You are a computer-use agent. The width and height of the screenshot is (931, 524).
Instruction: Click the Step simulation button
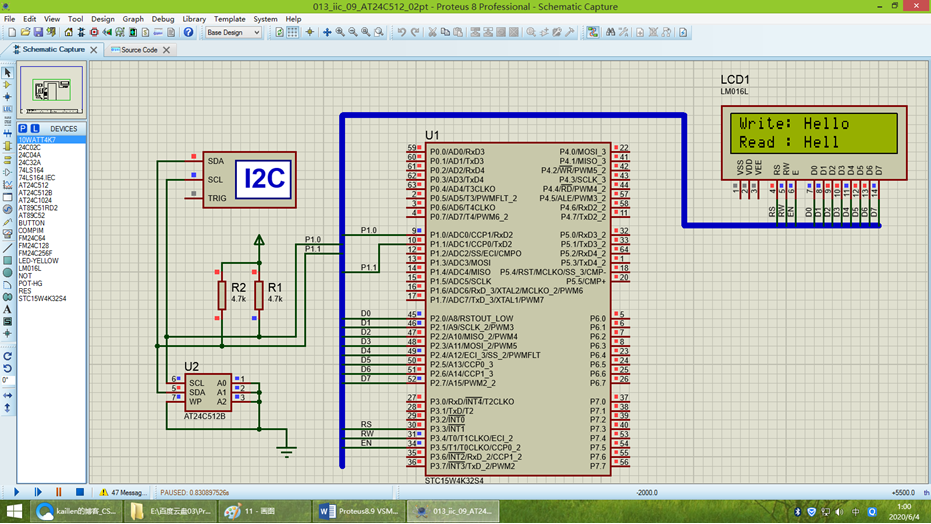(x=37, y=492)
